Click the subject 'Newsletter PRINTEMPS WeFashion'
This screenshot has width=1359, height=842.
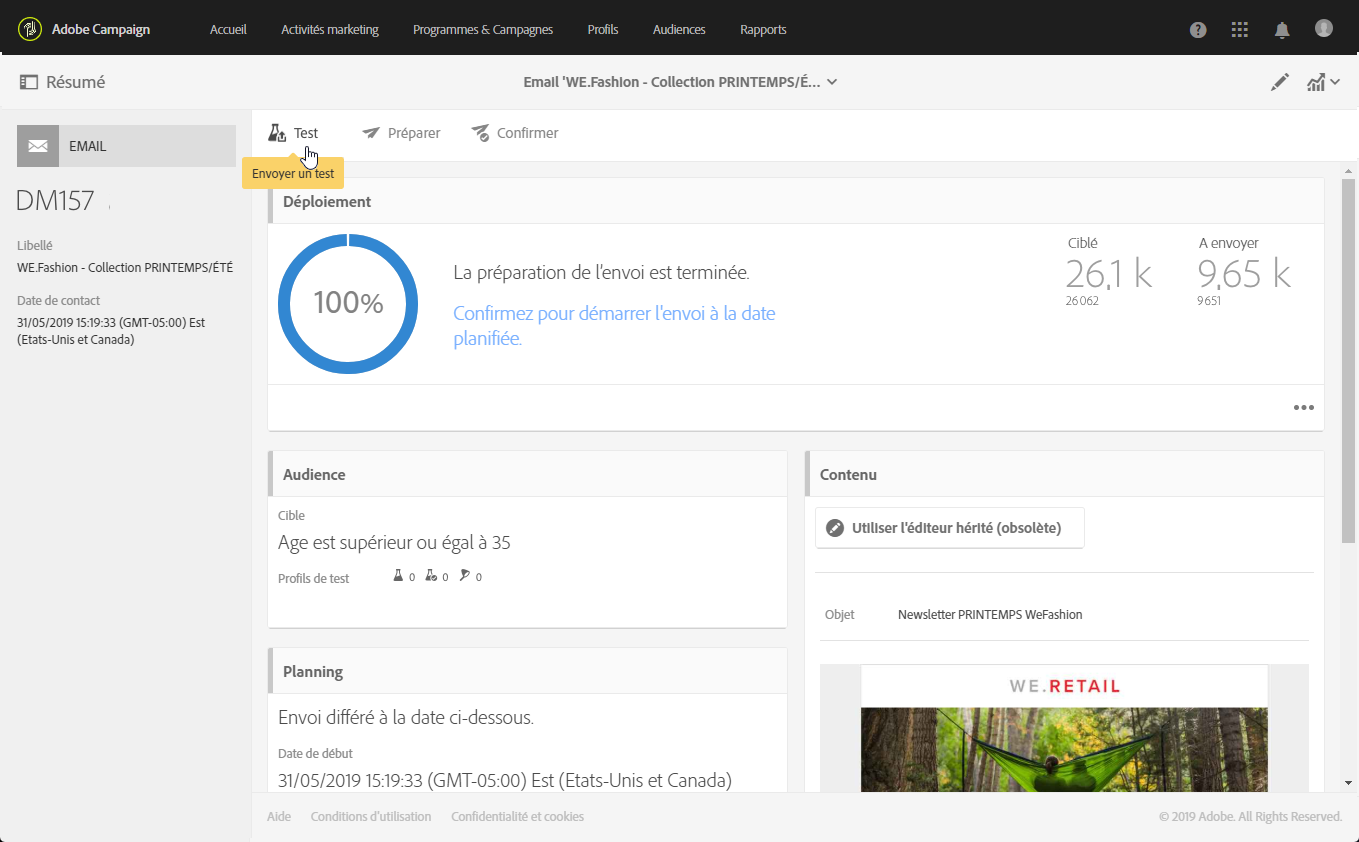(990, 615)
